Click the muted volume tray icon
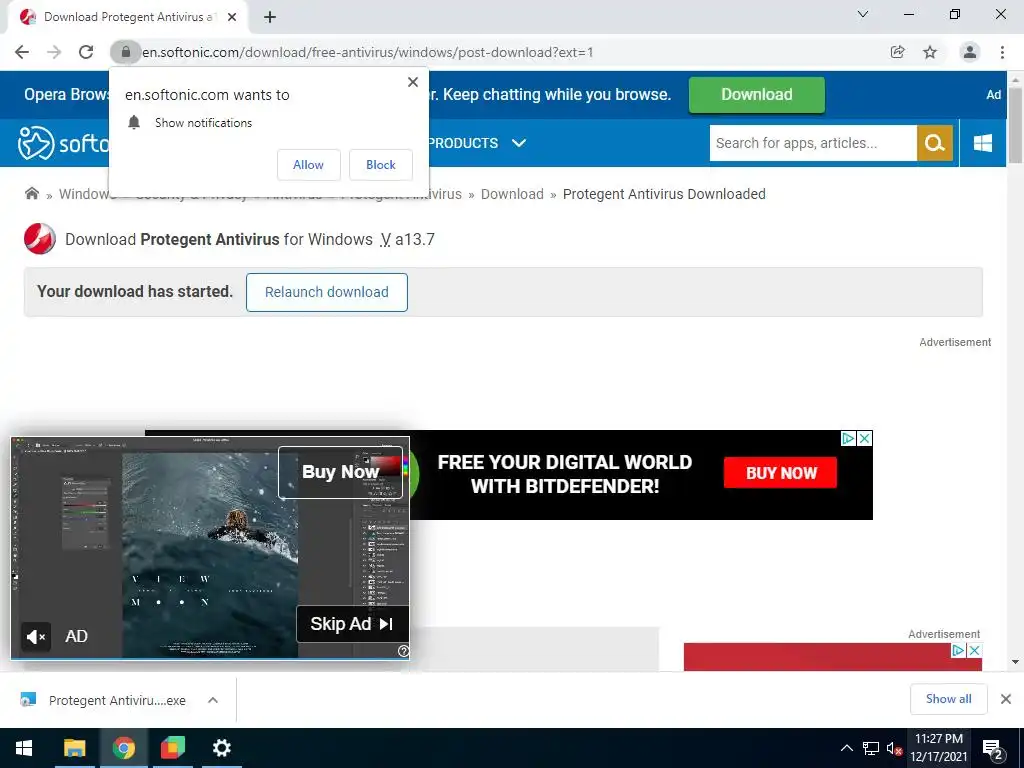 (894, 748)
